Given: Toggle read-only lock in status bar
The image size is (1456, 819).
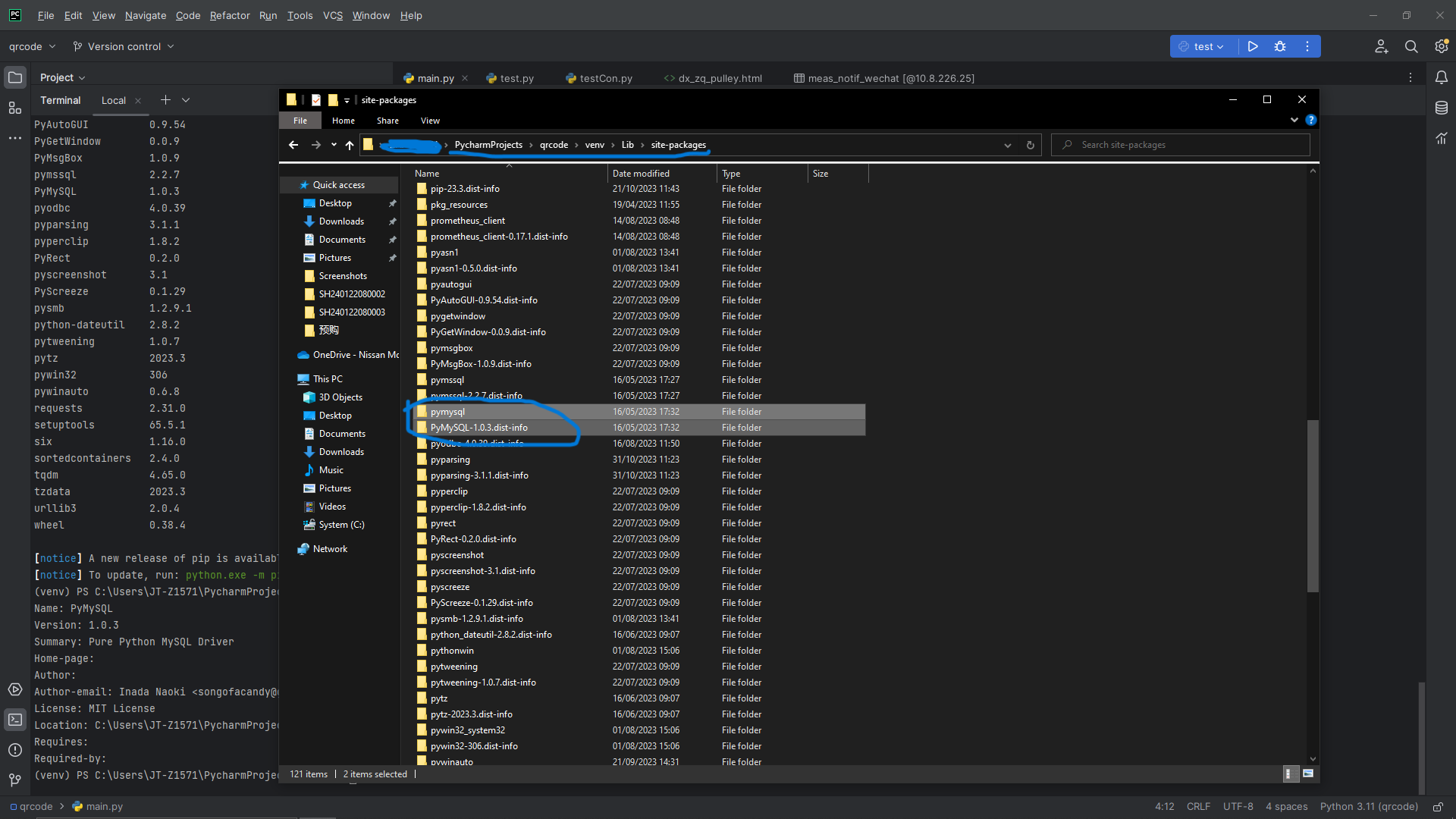Looking at the screenshot, I should [1438, 807].
